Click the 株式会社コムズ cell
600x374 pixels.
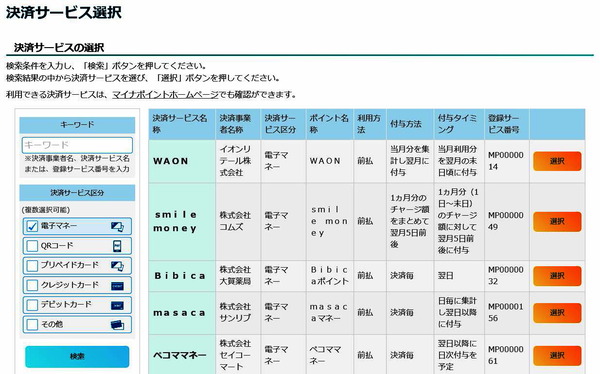(238, 222)
